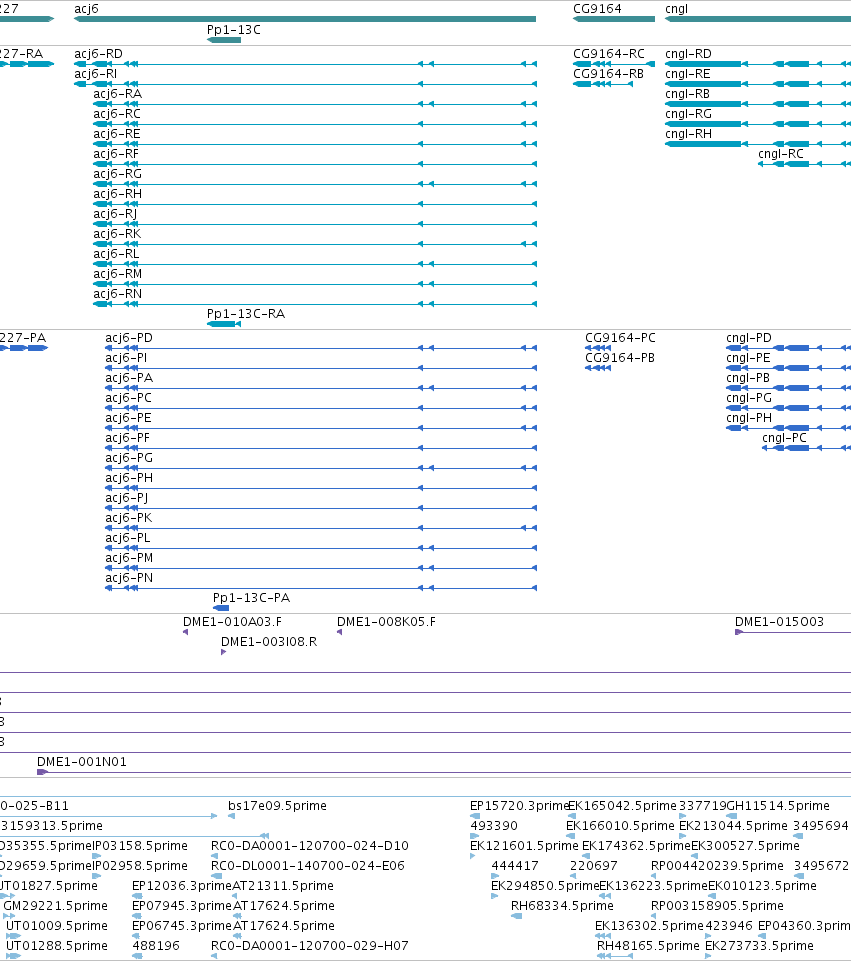Select transcript acj6-RM label
Viewport: 851px width, 961px height.
(118, 274)
